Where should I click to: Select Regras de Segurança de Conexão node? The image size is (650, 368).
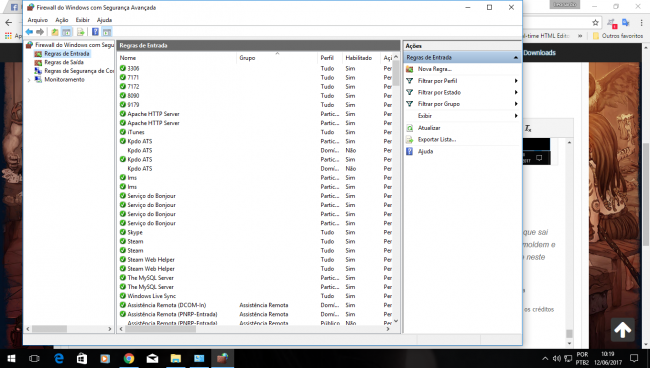tap(79, 71)
